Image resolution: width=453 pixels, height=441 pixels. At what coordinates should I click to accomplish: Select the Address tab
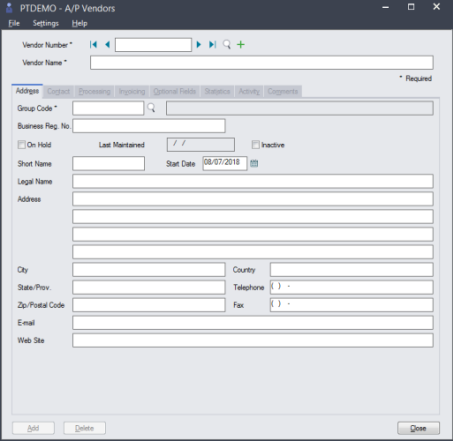tap(27, 91)
